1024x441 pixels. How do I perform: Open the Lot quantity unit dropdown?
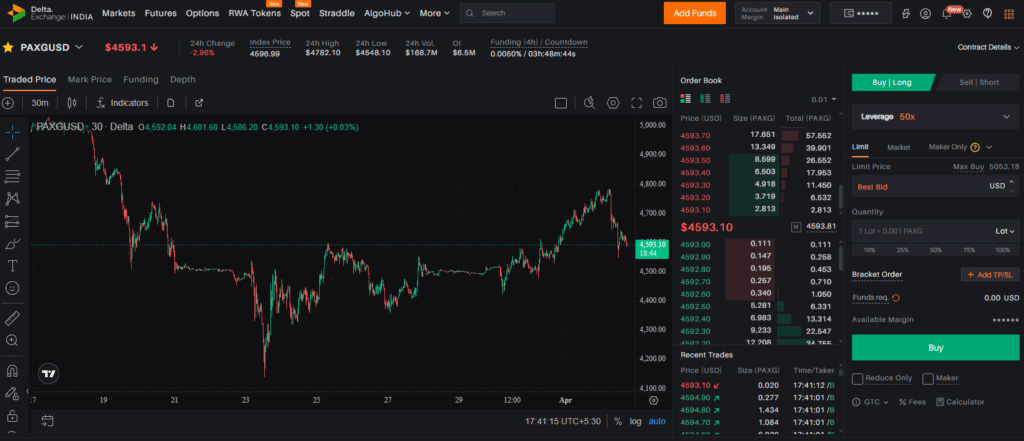pos(1004,231)
